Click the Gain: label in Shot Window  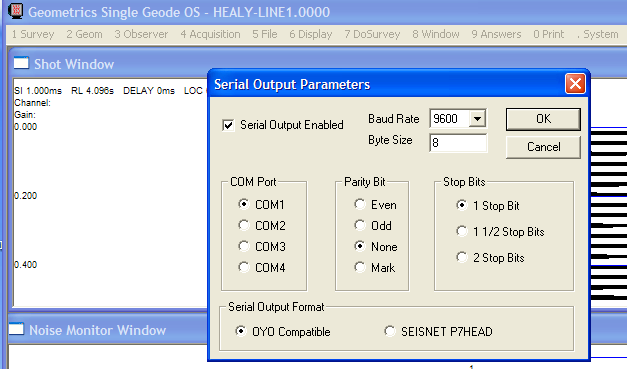25,115
